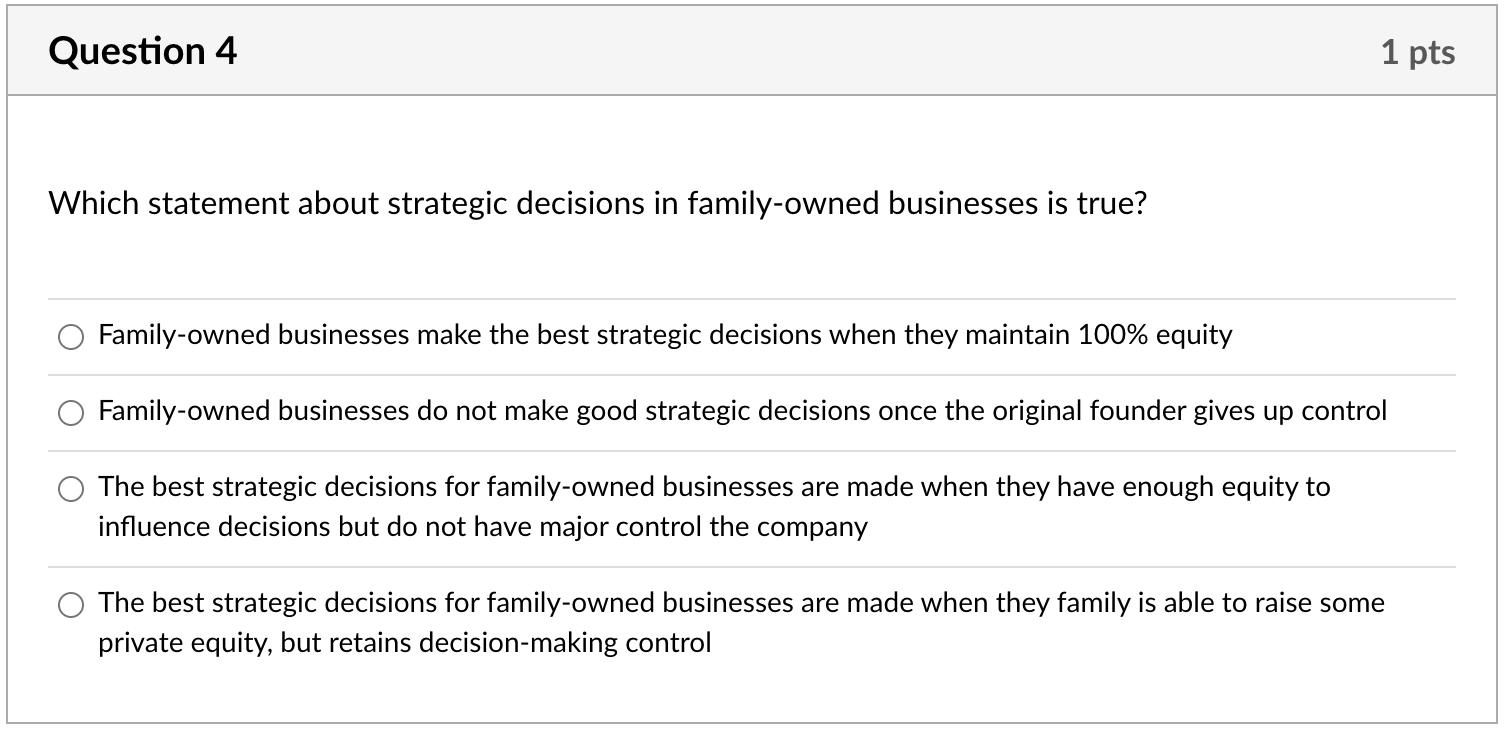Select the 'retains decision-making control' answer option
Image resolution: width=1512 pixels, height=740 pixels.
click(70, 604)
